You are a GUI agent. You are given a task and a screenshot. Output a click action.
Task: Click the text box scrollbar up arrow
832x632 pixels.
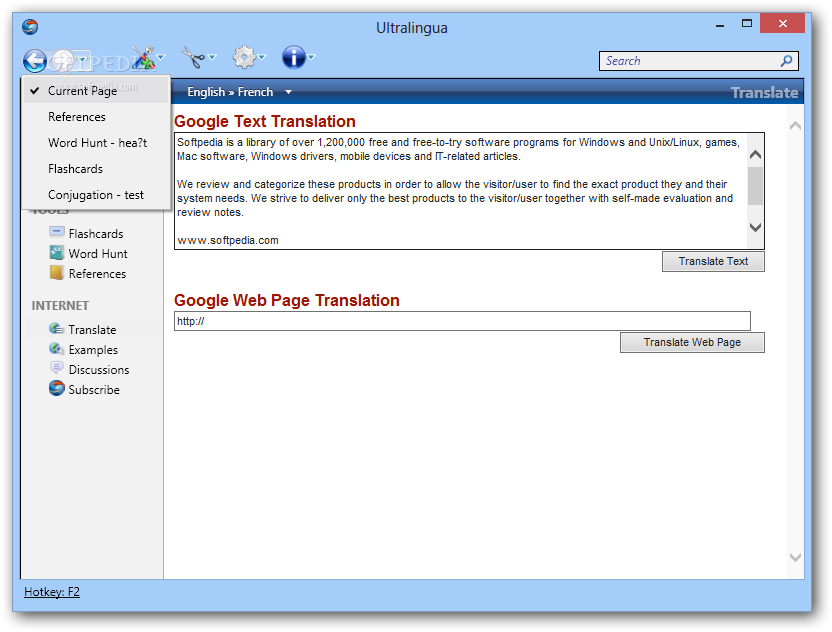756,155
